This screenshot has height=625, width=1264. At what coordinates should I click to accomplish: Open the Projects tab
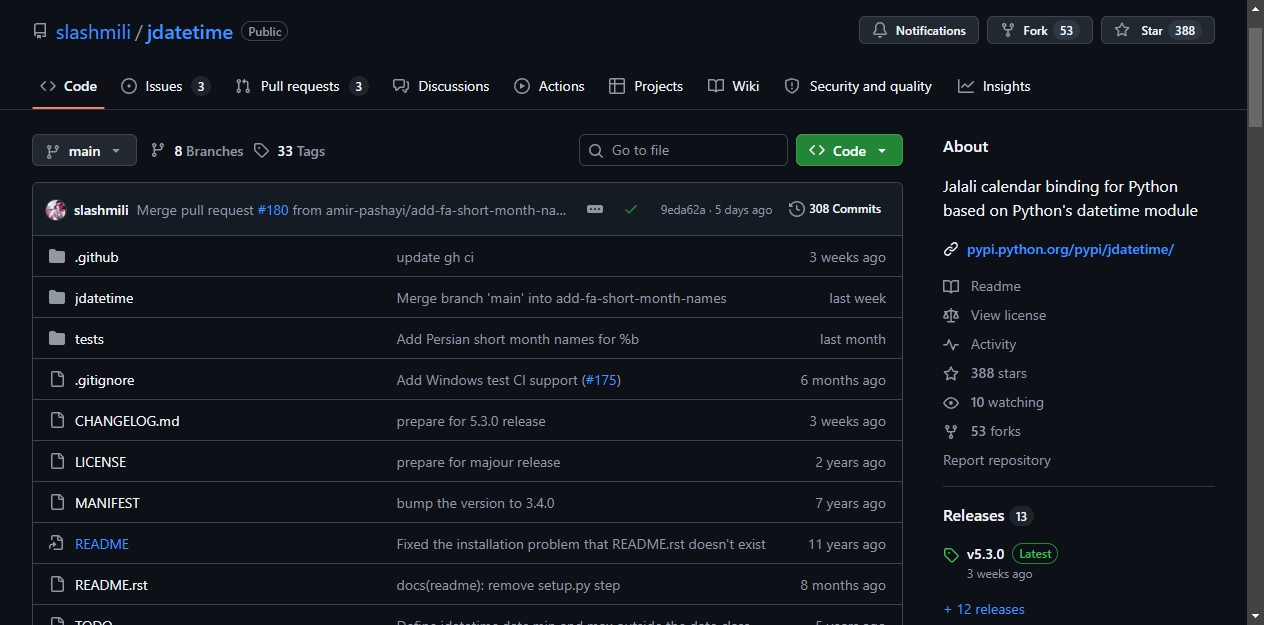point(646,86)
